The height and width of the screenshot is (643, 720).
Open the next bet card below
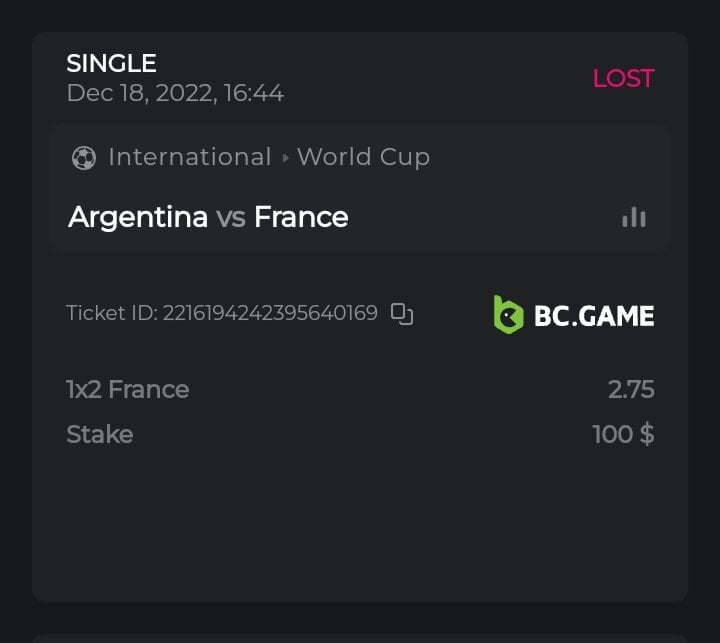[x=360, y=637]
